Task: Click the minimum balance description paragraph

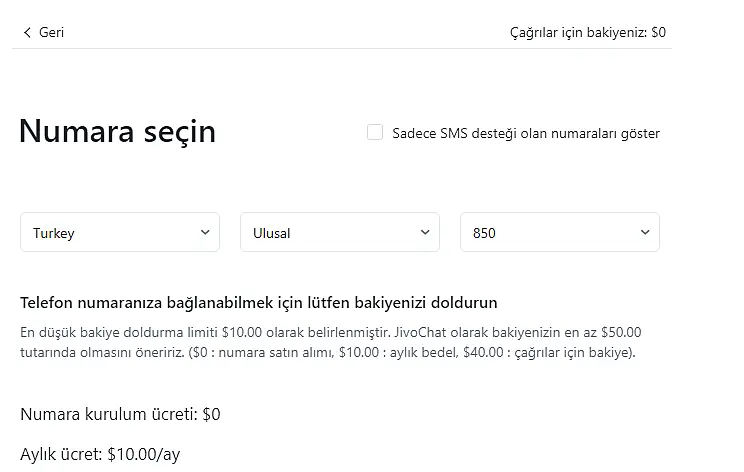Action: (330, 342)
